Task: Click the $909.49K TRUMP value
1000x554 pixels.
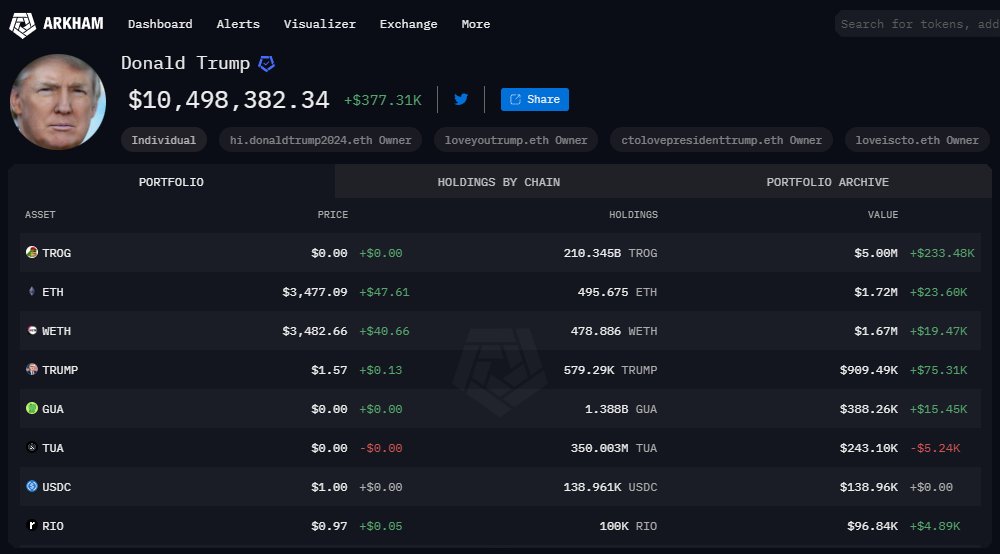Action: click(869, 370)
